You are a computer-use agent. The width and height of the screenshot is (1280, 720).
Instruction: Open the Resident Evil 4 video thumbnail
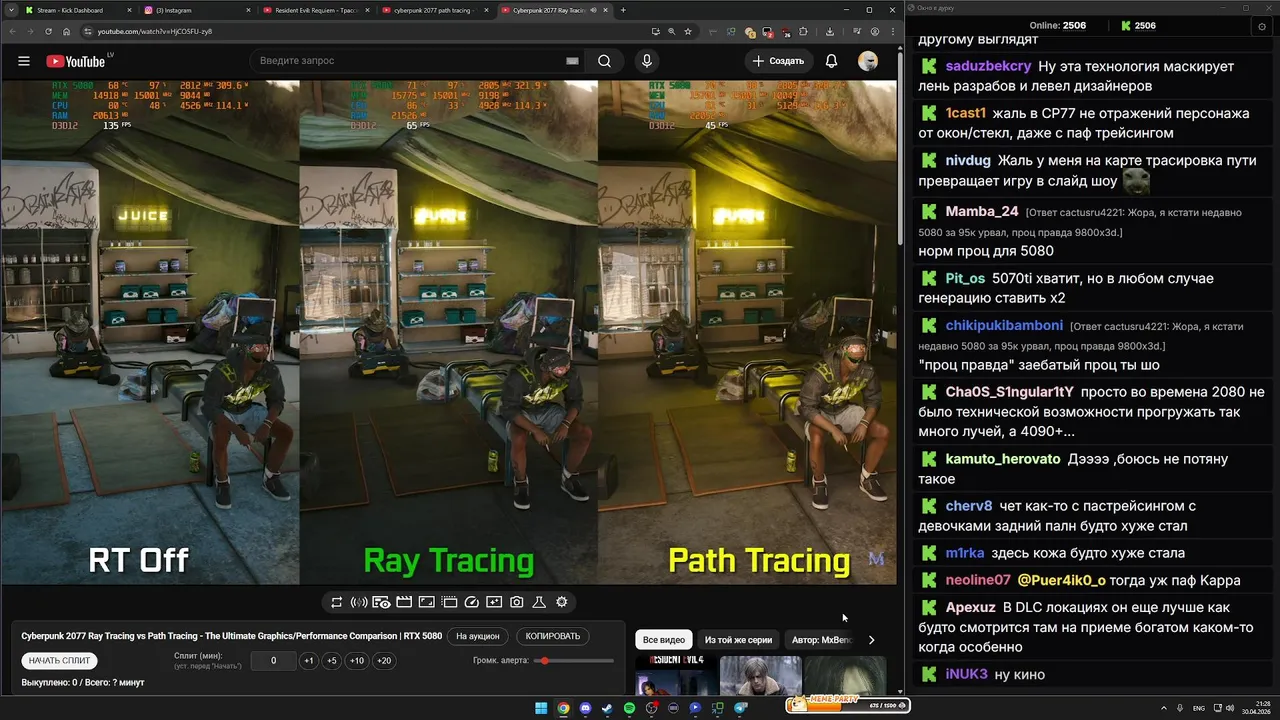point(676,675)
